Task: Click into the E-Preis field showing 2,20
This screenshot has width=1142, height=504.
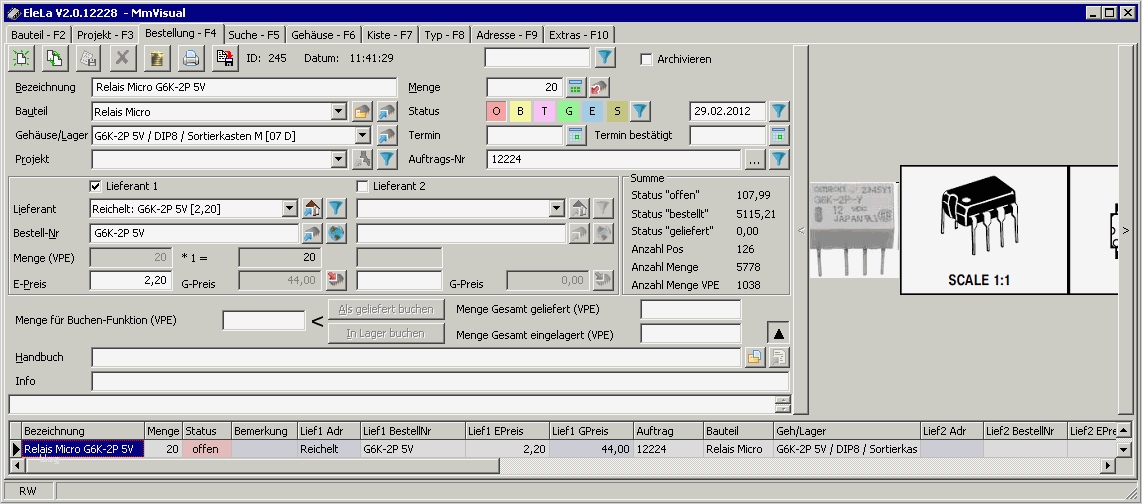Action: (131, 280)
